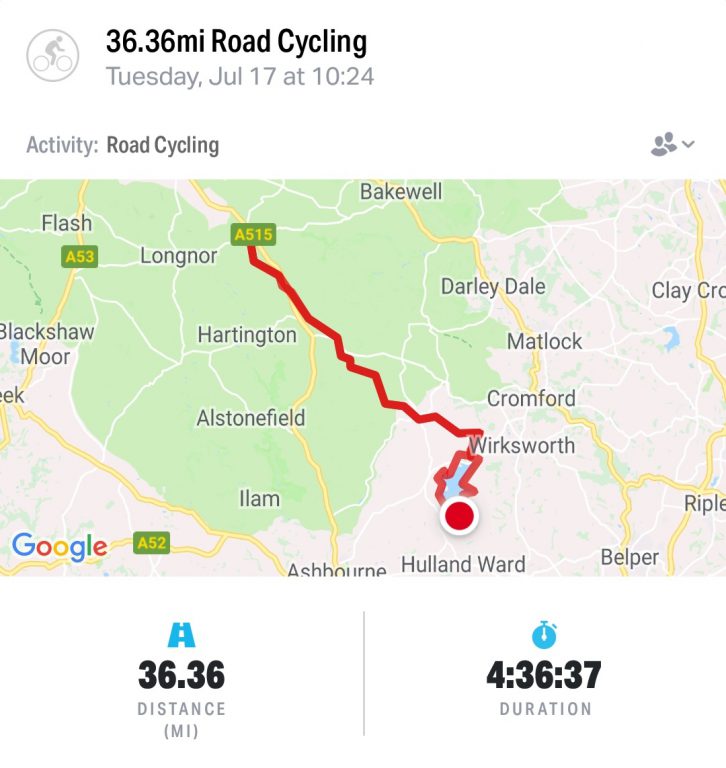Tap the 4:36:37 duration value
The height and width of the screenshot is (768, 726).
click(x=544, y=676)
